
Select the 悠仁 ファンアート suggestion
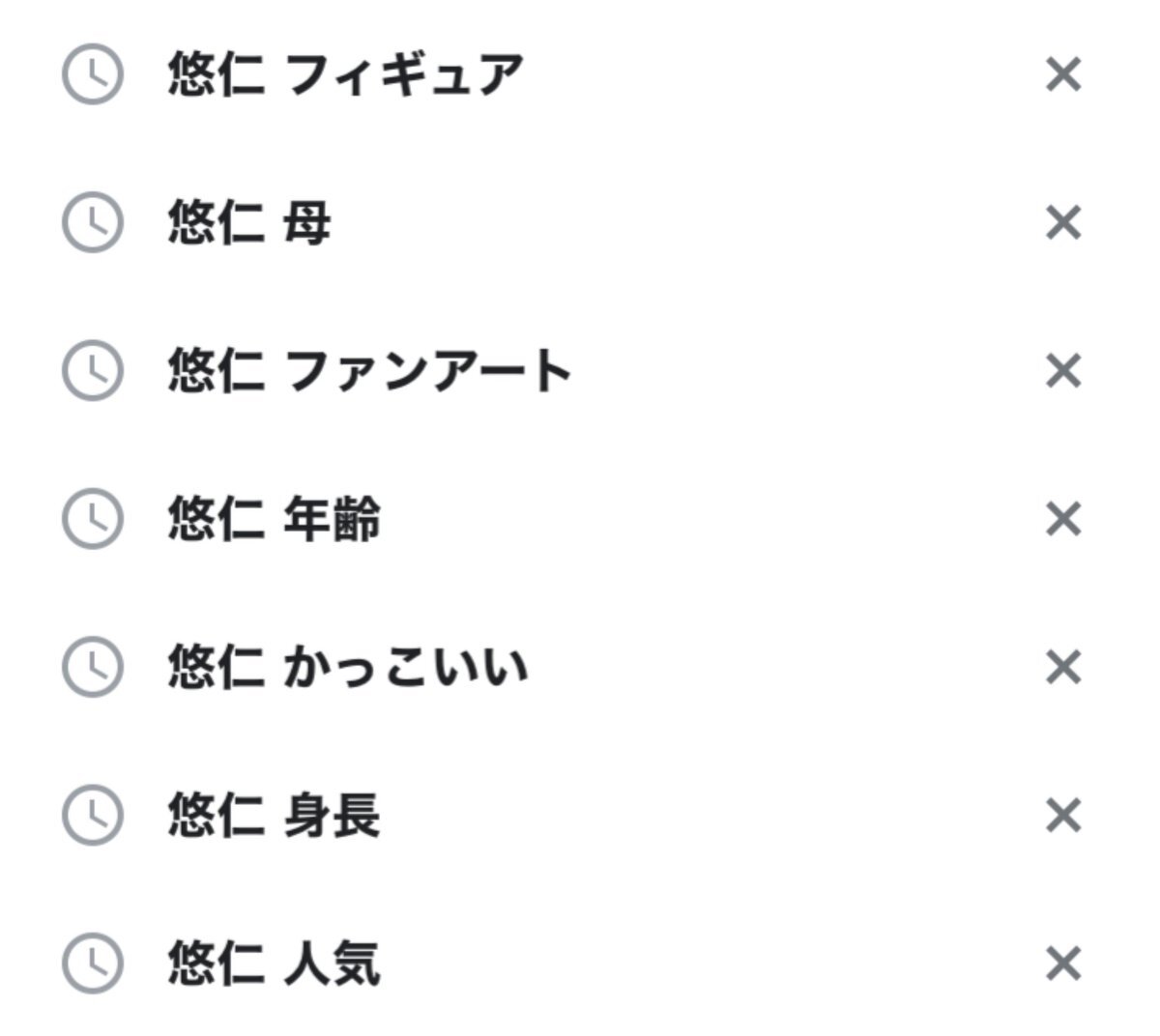(x=369, y=371)
